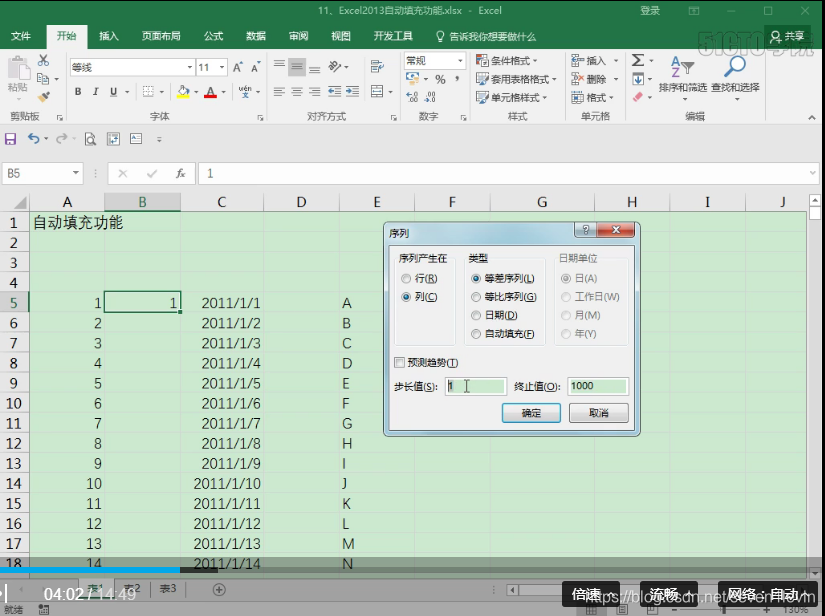Screen dimensions: 825x616
Task: Click Decrease Decimal icon
Action: coord(430,97)
